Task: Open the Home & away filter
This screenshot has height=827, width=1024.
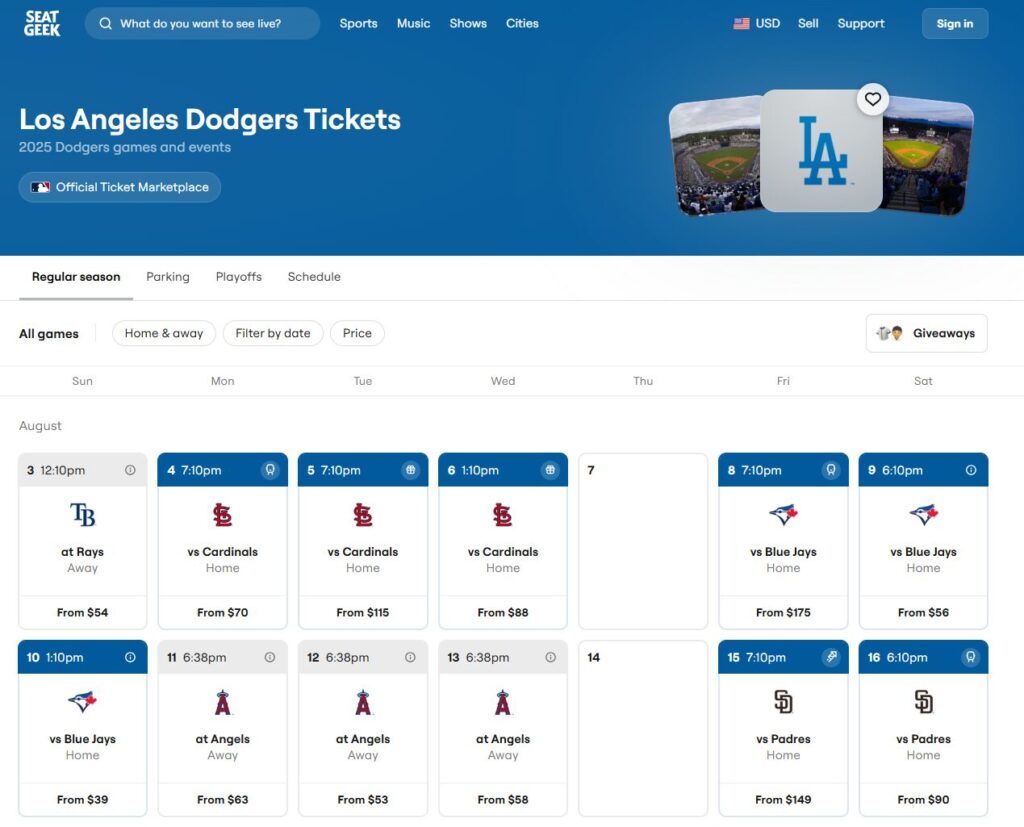Action: coord(164,333)
